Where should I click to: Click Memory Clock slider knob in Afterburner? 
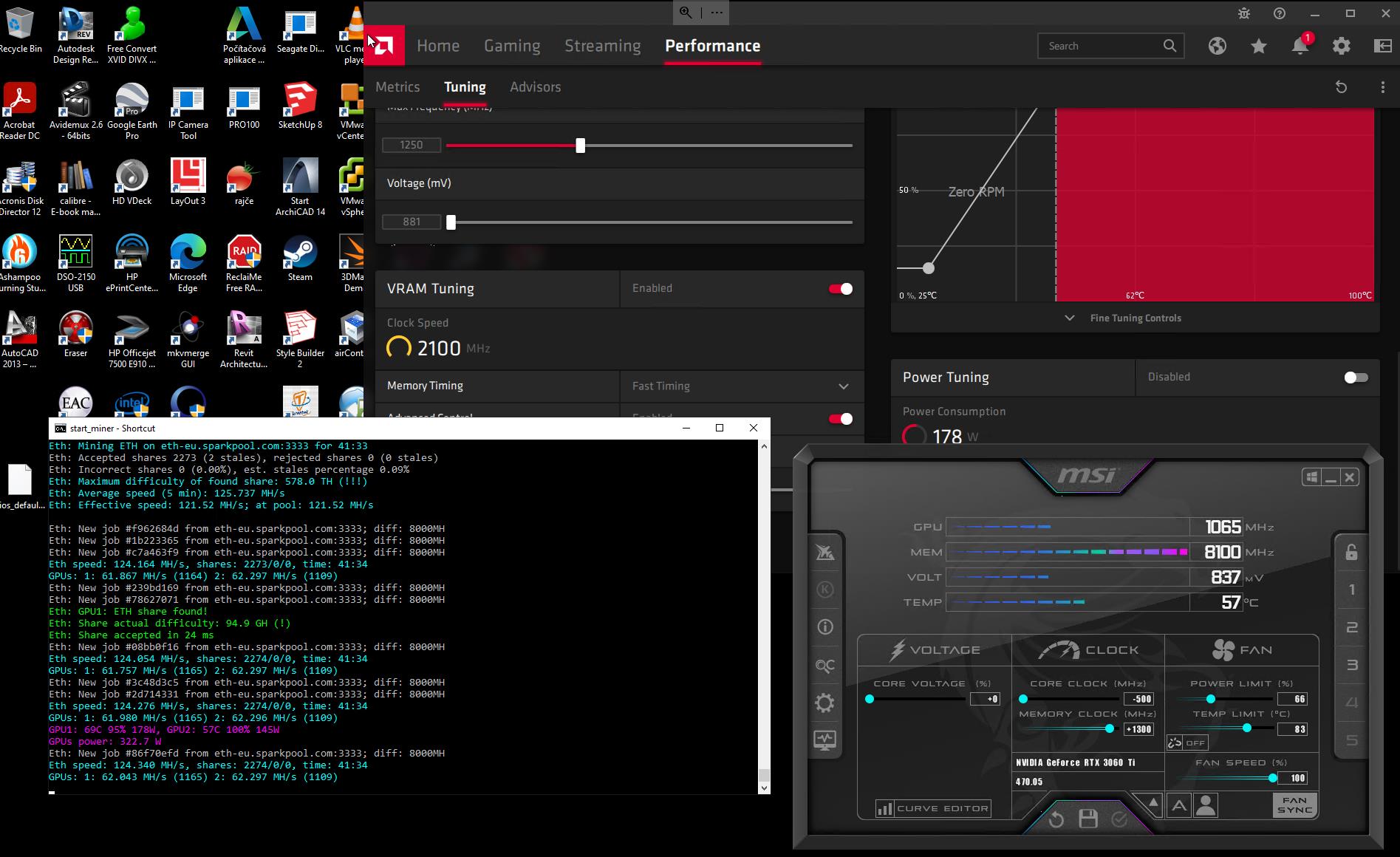tap(1109, 728)
